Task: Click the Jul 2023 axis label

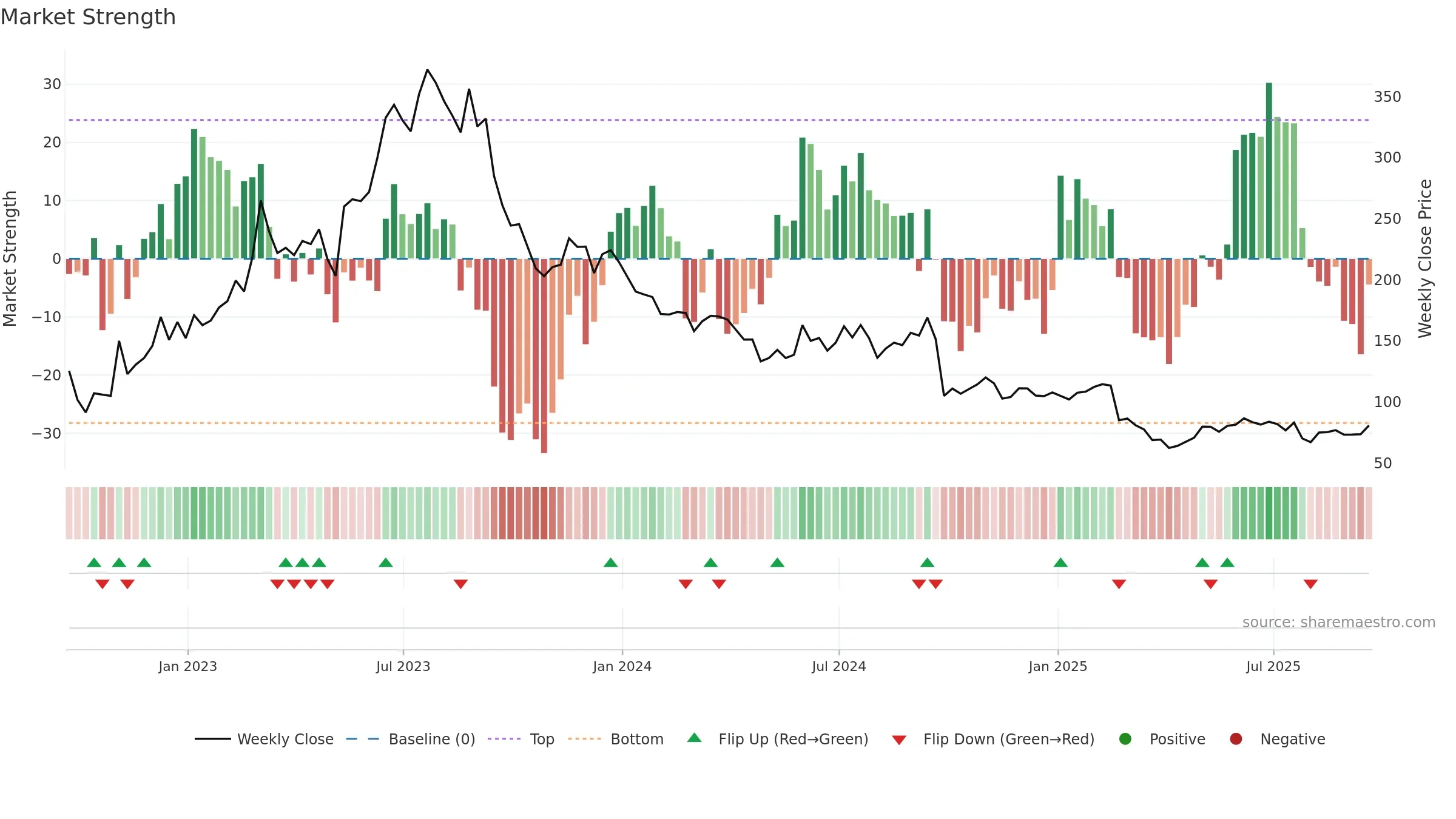Action: click(403, 666)
